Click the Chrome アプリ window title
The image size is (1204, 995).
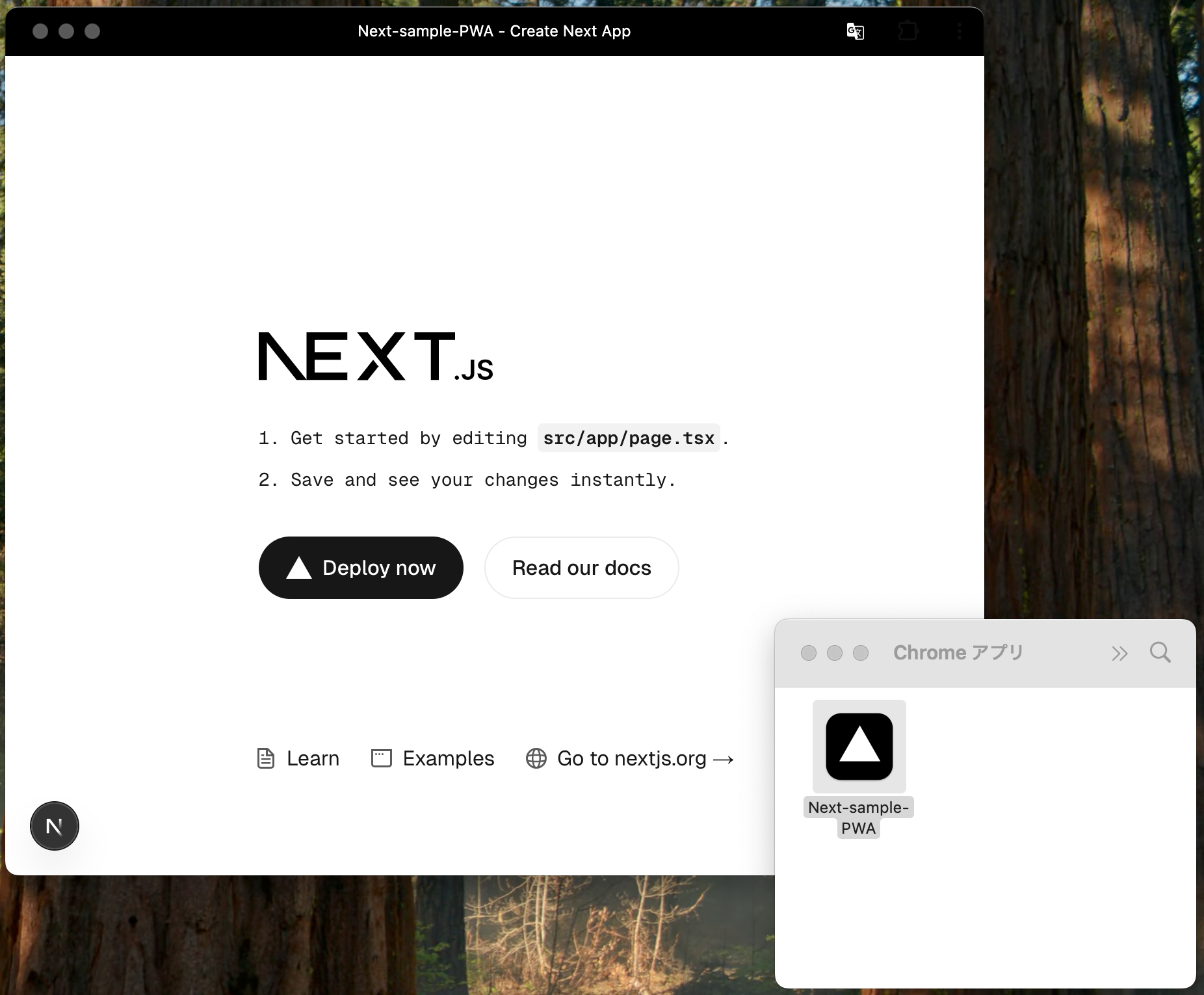point(958,652)
